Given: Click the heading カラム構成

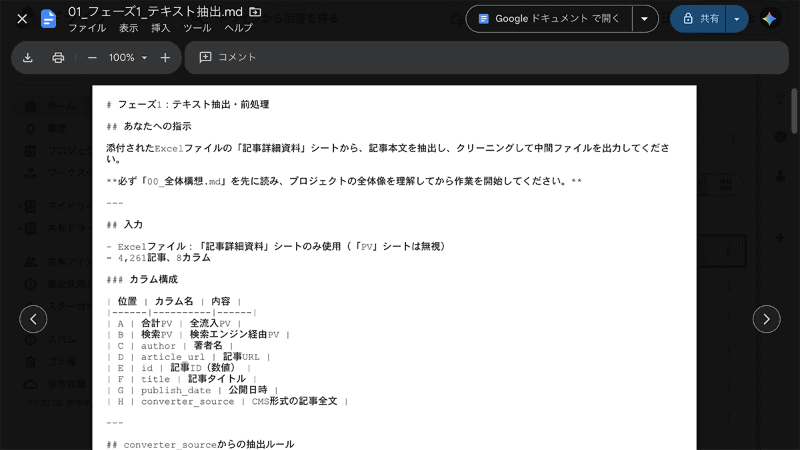Looking at the screenshot, I should pyautogui.click(x=154, y=280).
